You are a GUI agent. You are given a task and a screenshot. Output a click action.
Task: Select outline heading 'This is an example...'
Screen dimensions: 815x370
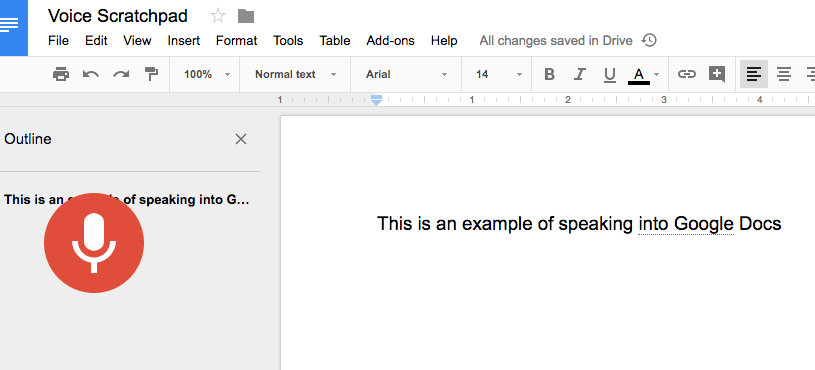(x=127, y=200)
